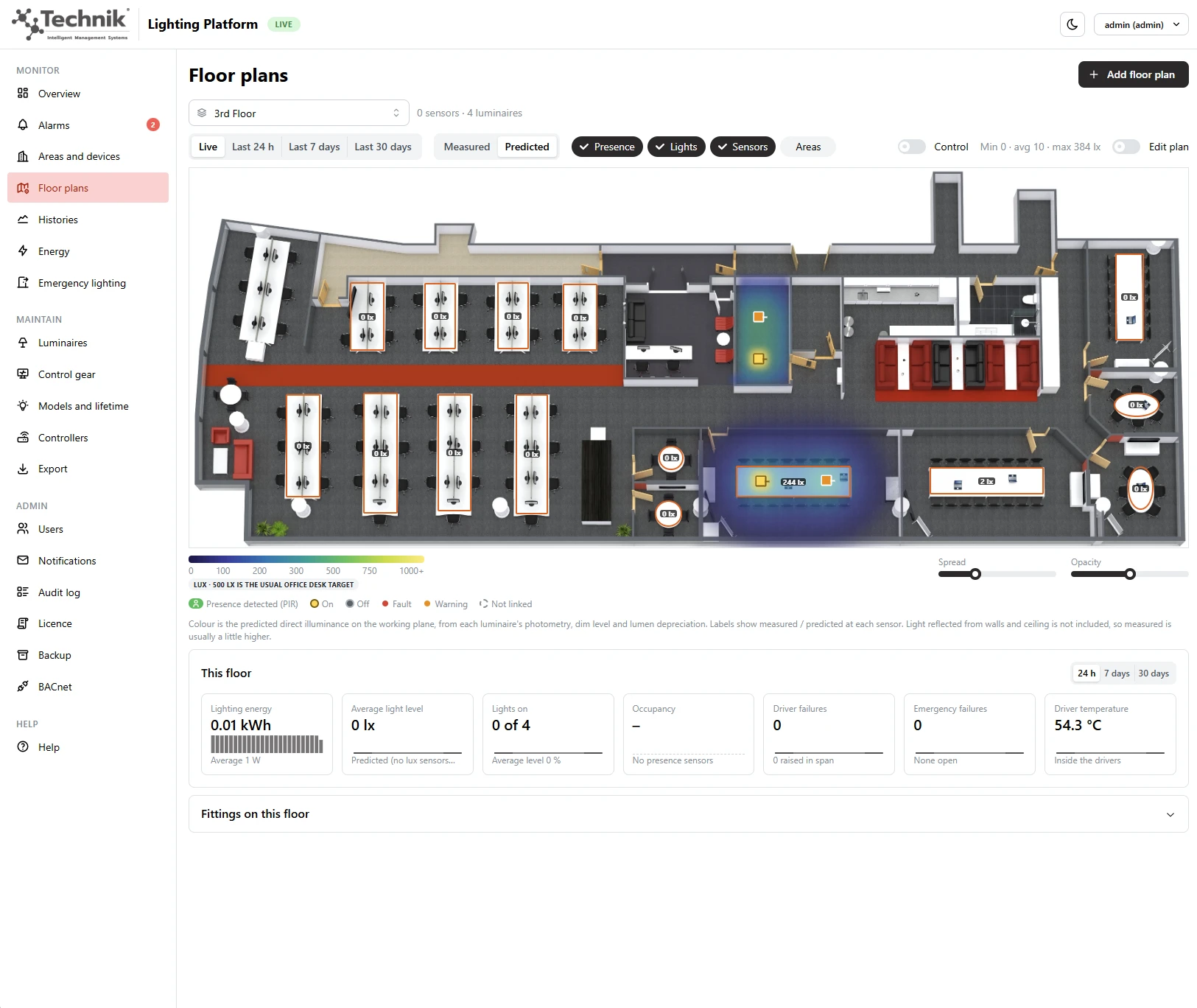
Task: Click the Notifications envelope icon
Action: coord(23,561)
